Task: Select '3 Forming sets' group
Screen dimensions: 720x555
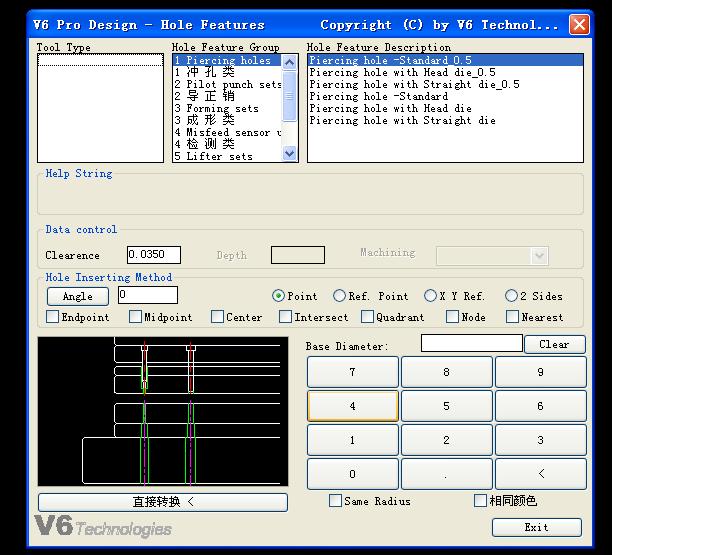Action: pos(227,108)
